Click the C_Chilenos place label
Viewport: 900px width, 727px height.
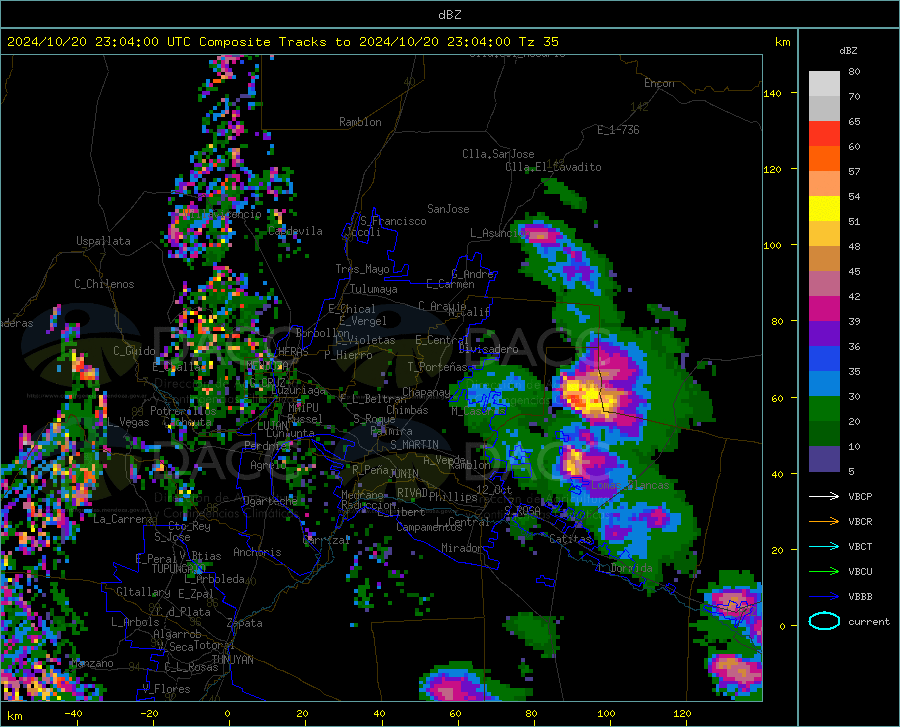tap(104, 284)
